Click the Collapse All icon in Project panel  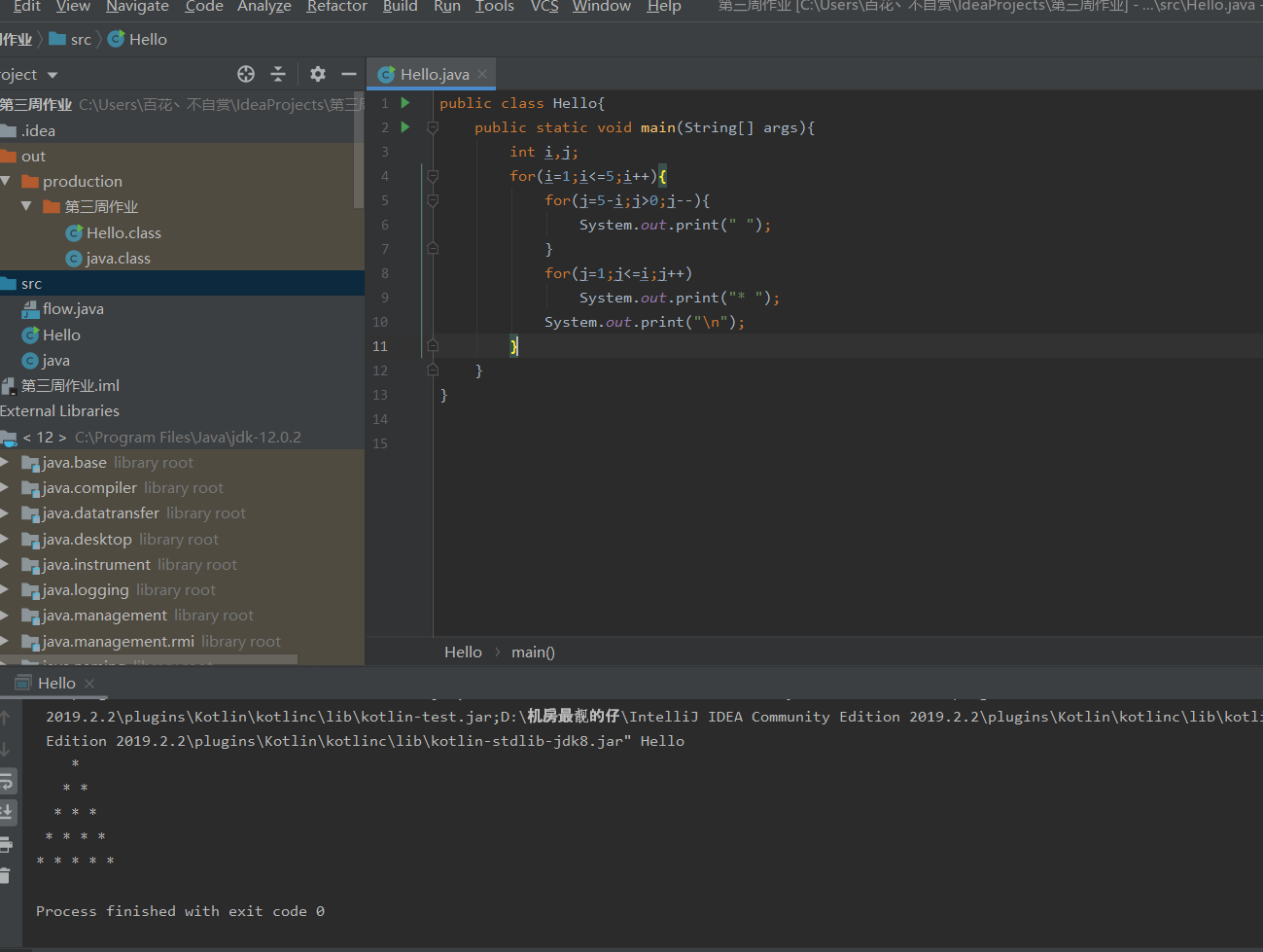pyautogui.click(x=278, y=74)
